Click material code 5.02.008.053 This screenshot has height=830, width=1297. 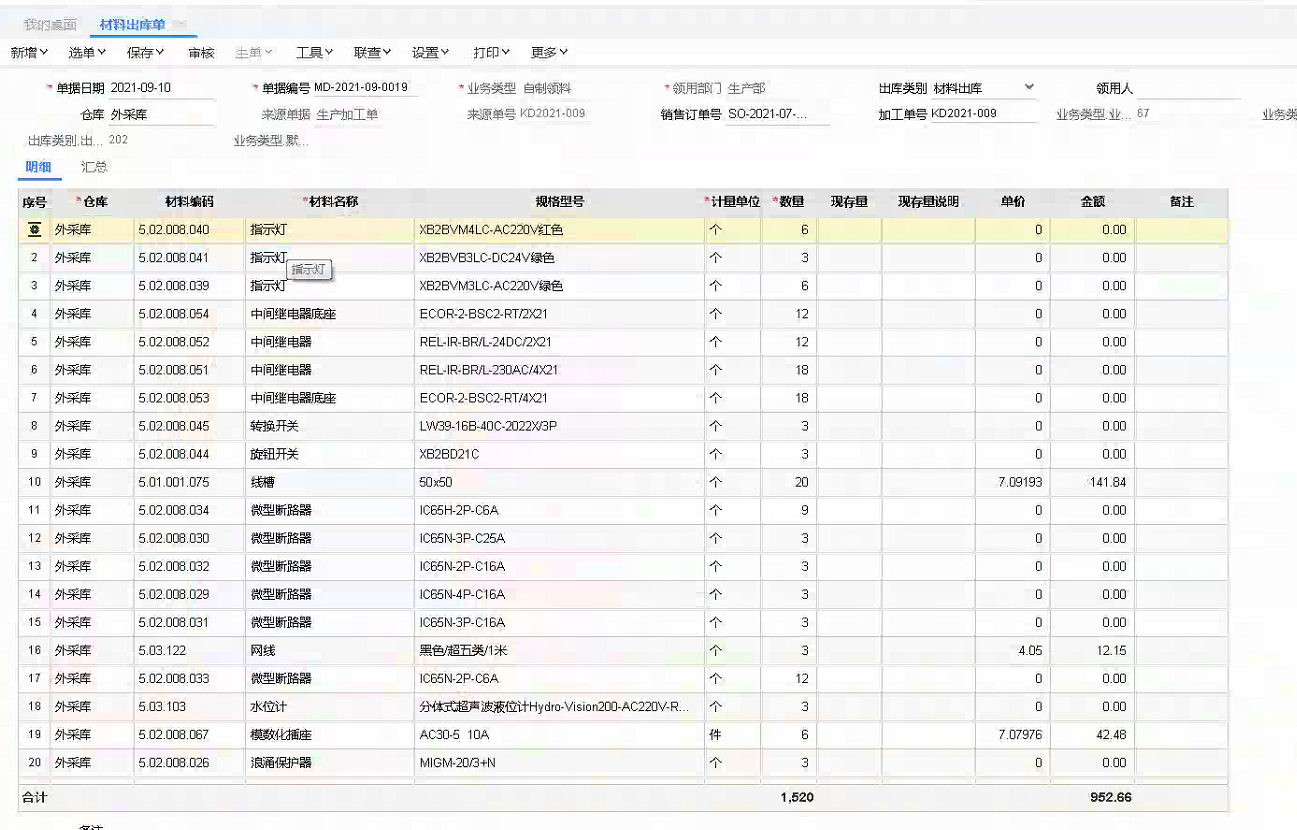[x=190, y=398]
